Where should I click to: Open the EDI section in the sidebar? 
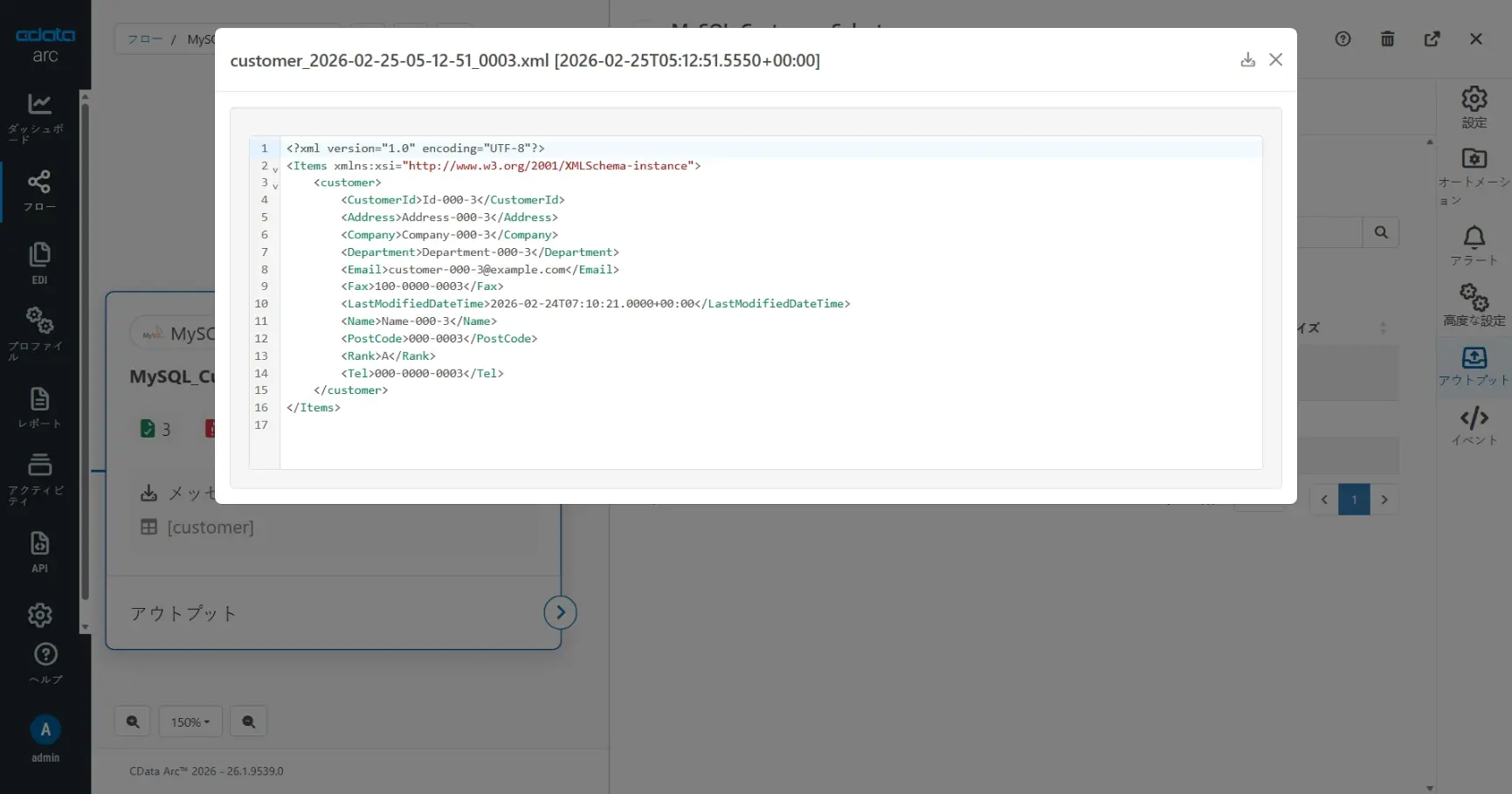point(39,264)
